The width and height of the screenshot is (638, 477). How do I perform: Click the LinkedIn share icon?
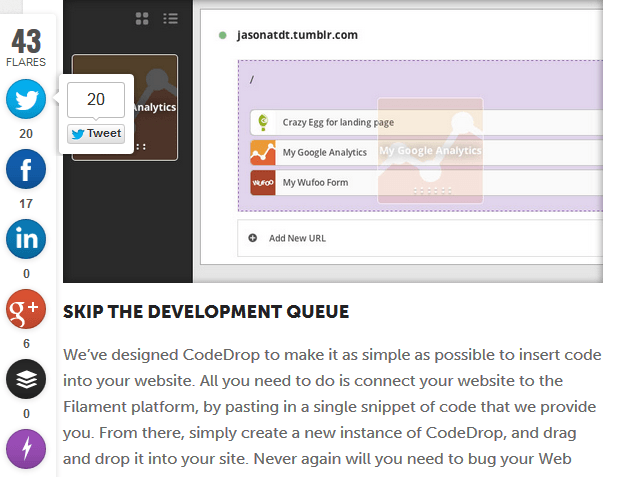26,239
